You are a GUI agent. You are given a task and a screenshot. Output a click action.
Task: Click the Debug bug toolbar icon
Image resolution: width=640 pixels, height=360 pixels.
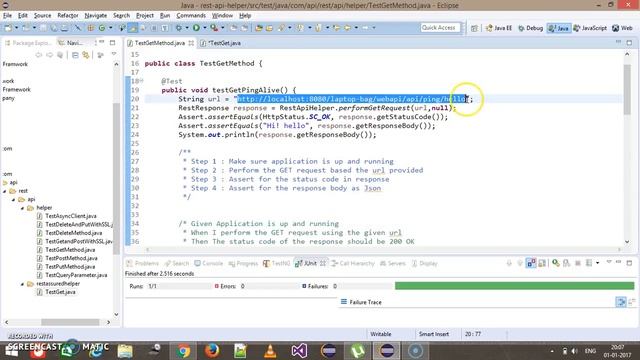179,28
